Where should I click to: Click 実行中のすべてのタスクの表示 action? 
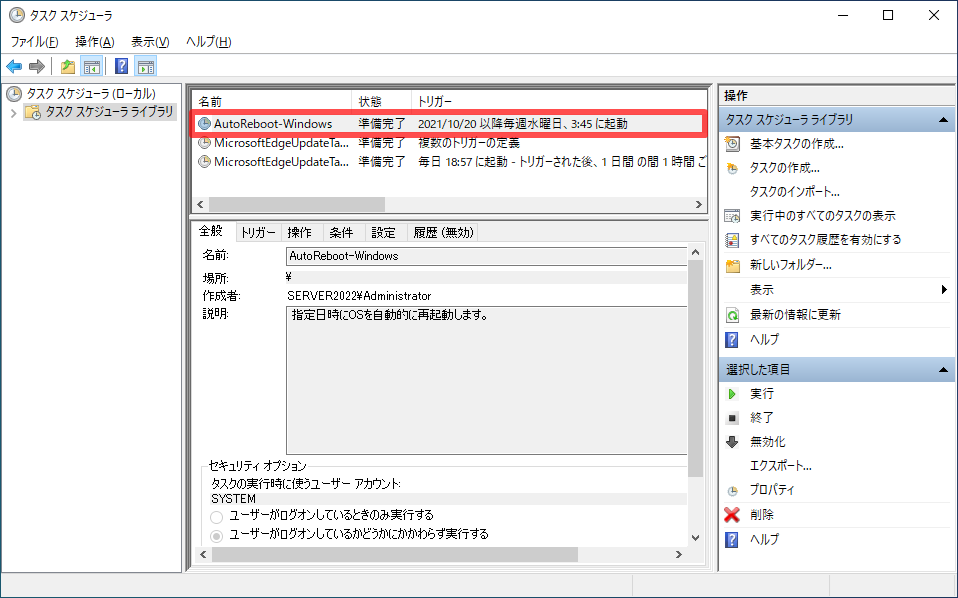[822, 216]
